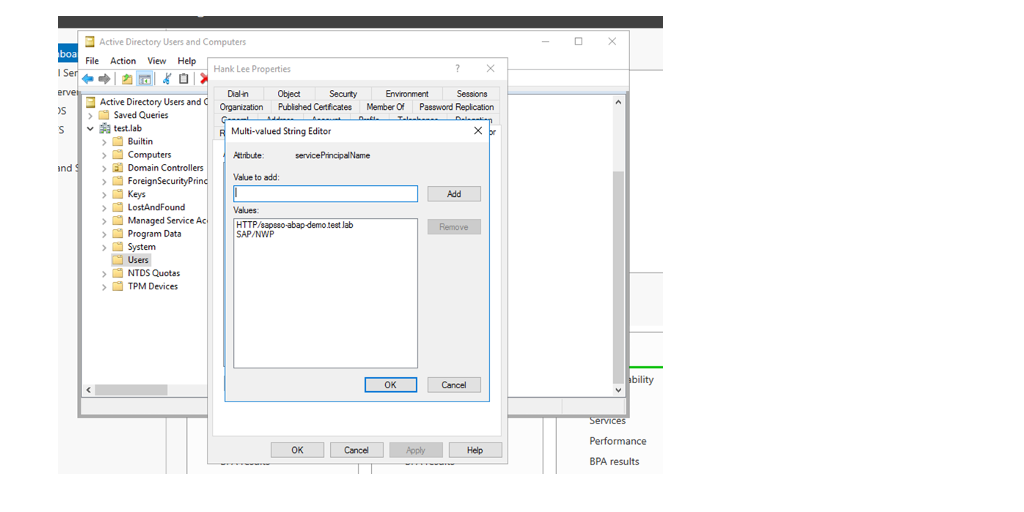Click the Keys folder icon
Screen dimensions: 1024x512
click(x=118, y=194)
